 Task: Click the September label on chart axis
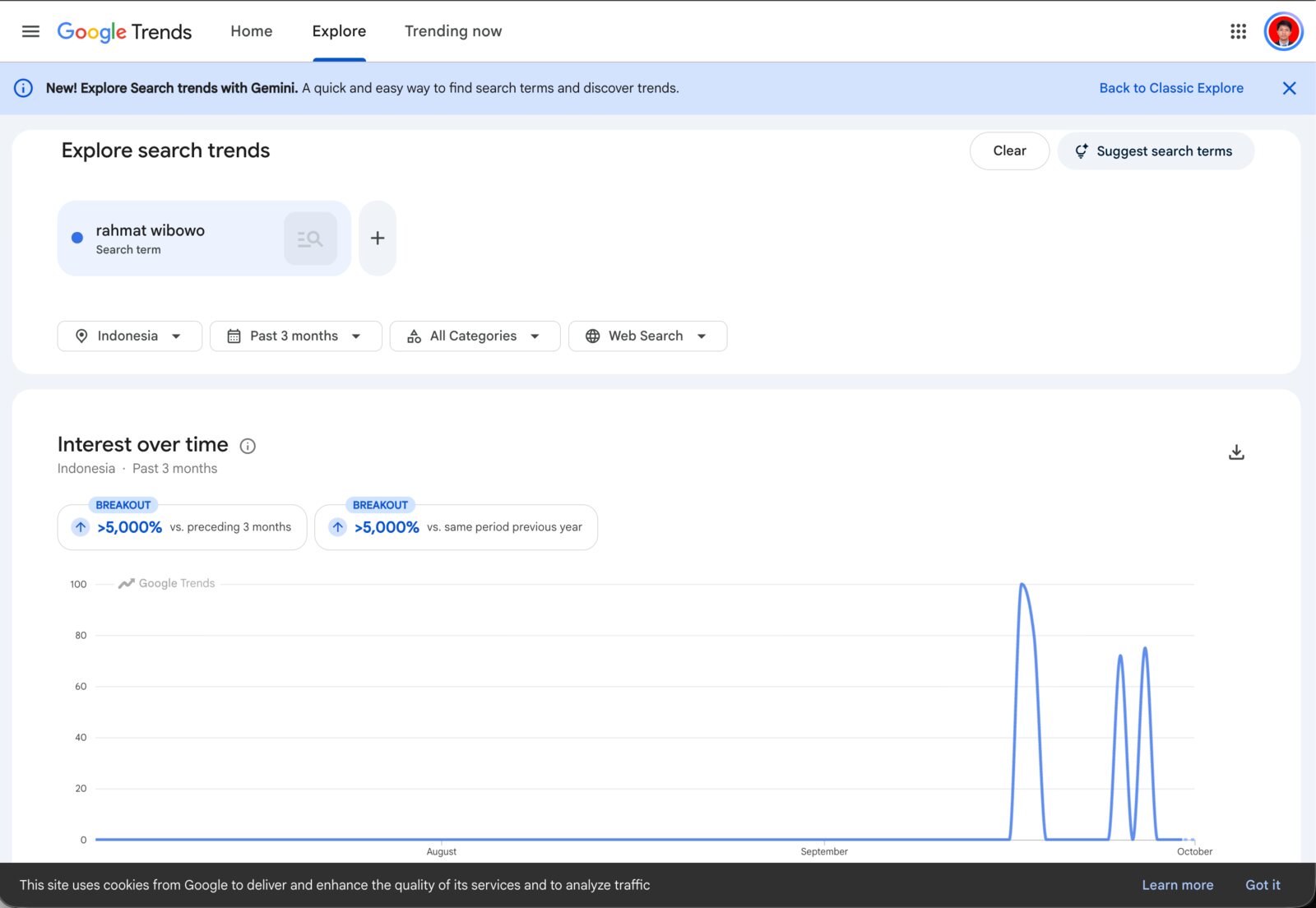click(x=823, y=851)
